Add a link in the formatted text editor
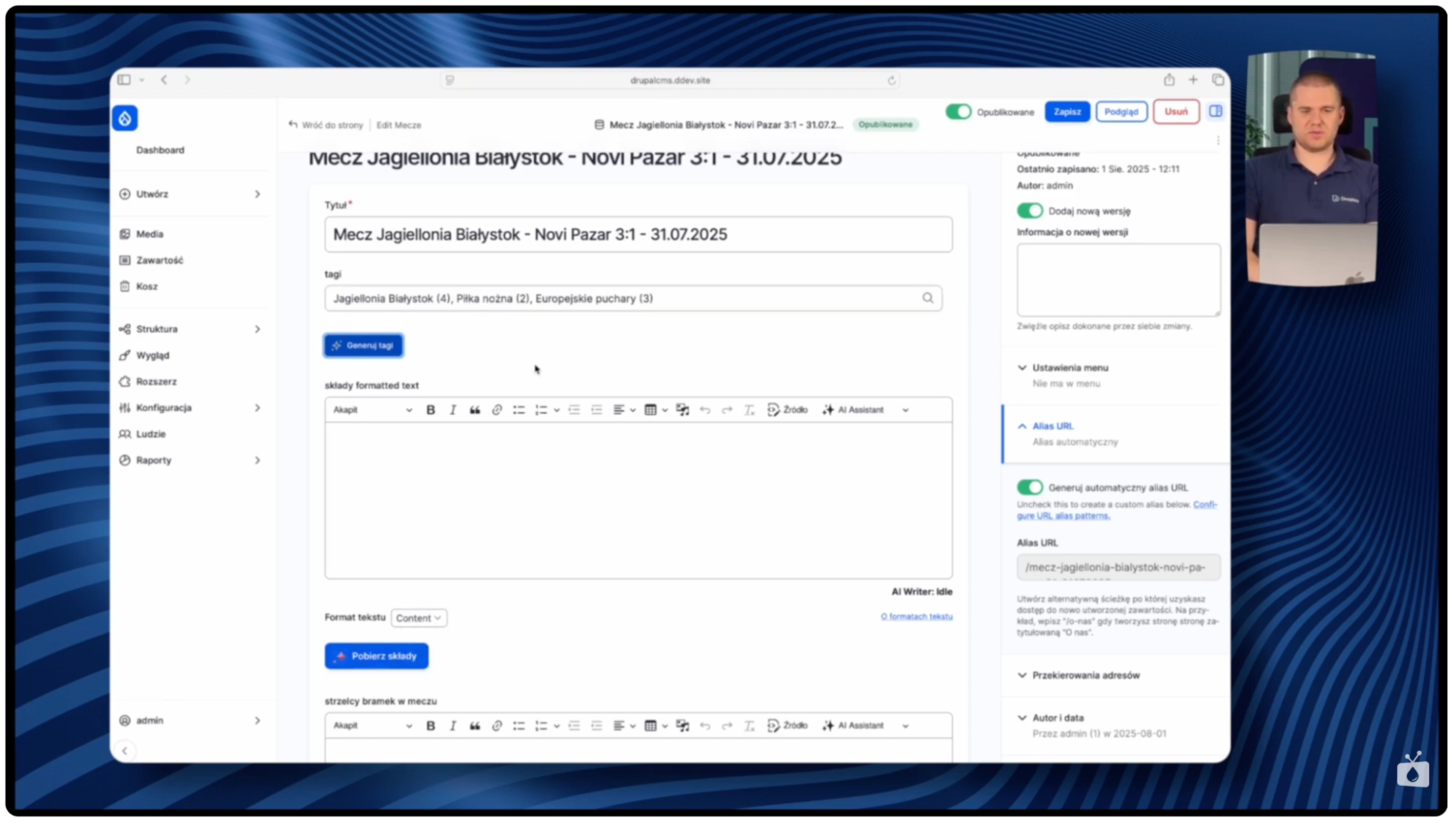The height and width of the screenshot is (826, 1456). 497,409
